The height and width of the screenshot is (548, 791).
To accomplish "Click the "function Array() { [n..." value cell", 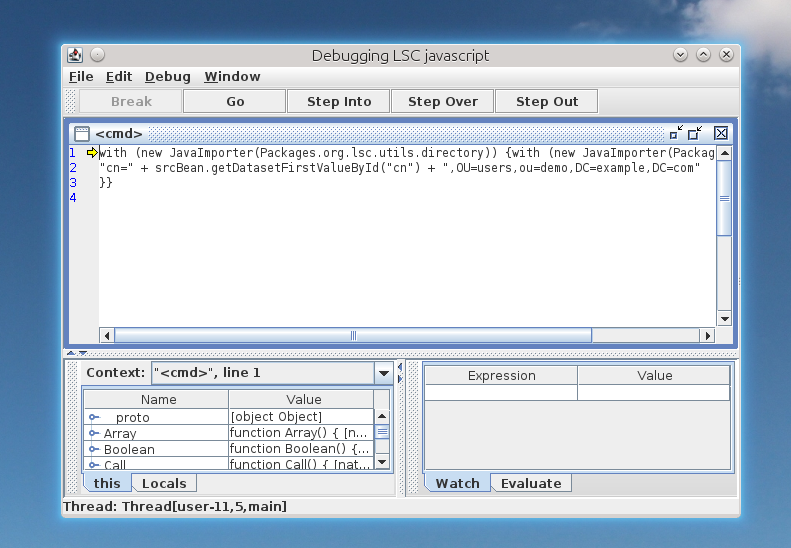I will (x=301, y=433).
